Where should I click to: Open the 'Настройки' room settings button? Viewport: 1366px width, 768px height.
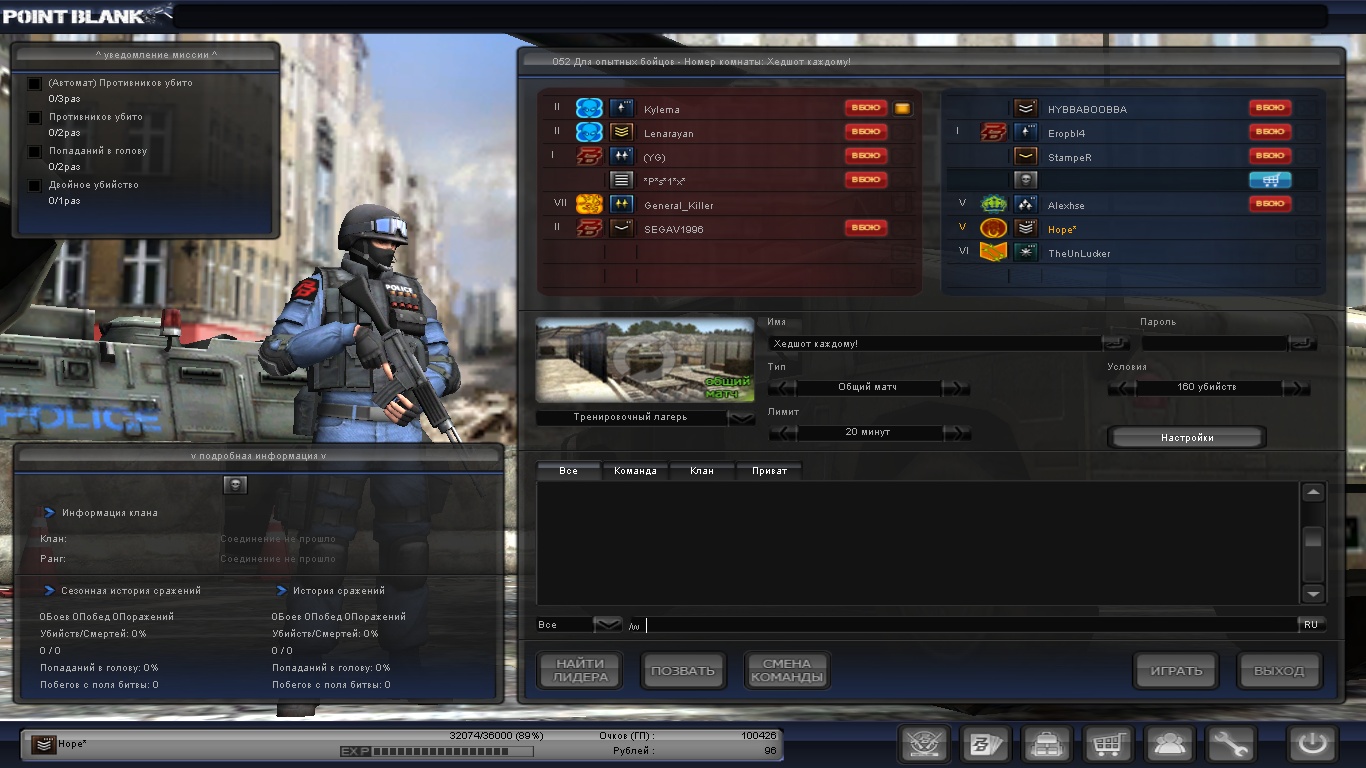(x=1187, y=438)
